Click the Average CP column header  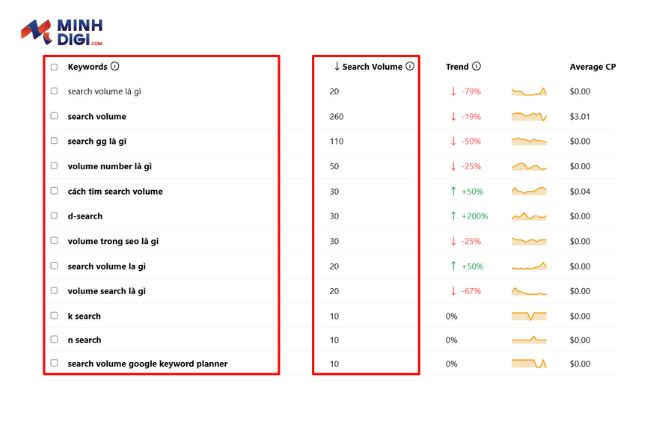click(592, 67)
